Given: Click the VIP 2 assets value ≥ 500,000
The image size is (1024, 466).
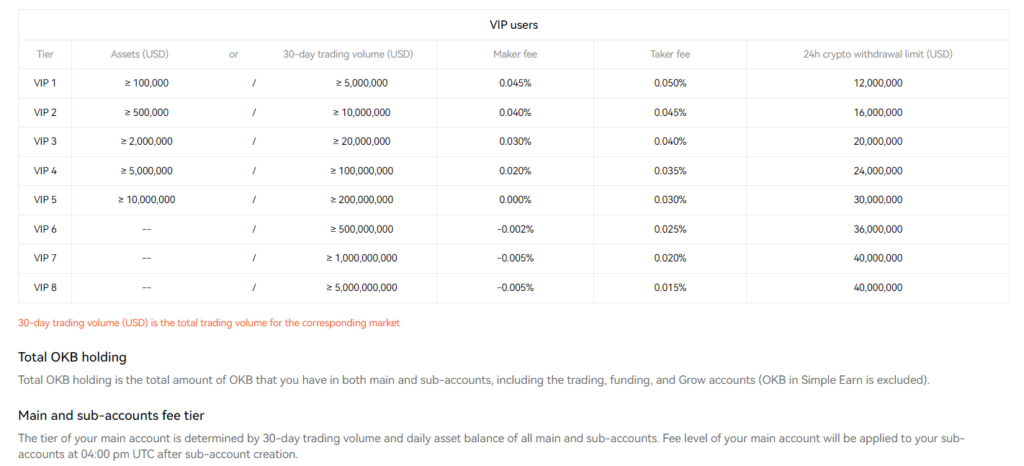Looking at the screenshot, I should click(146, 112).
